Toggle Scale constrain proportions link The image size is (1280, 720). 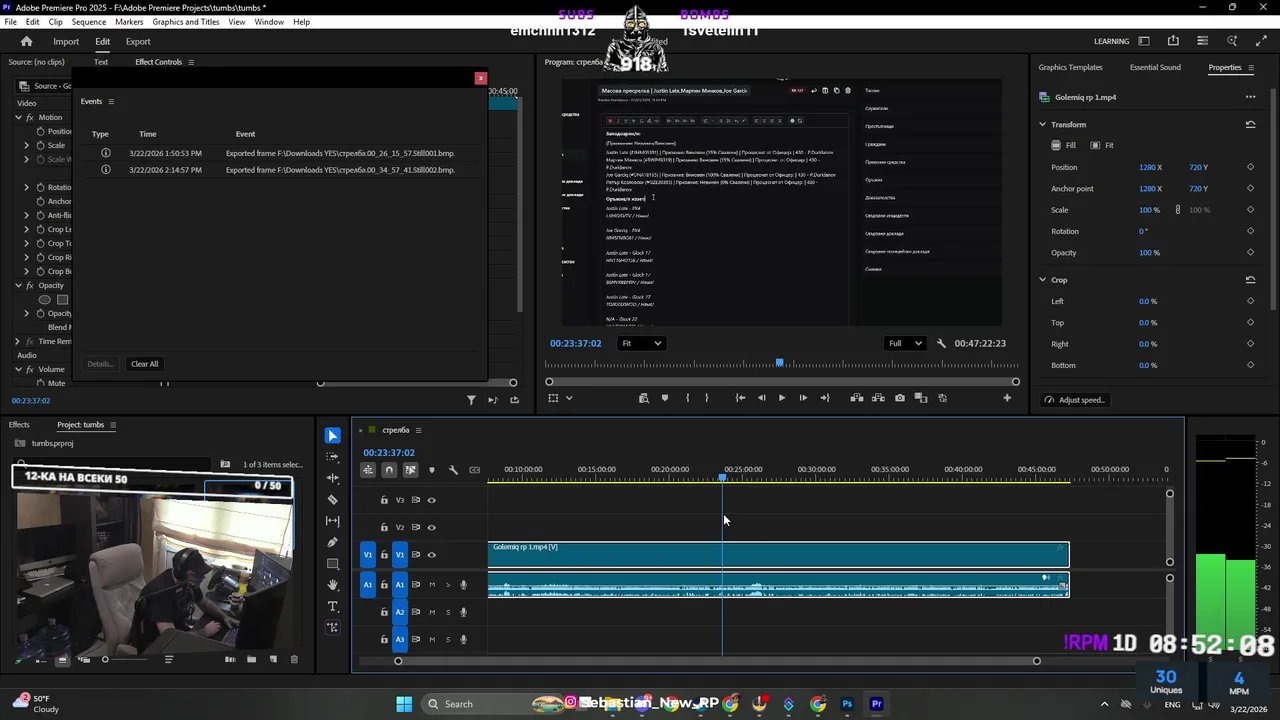point(1178,210)
